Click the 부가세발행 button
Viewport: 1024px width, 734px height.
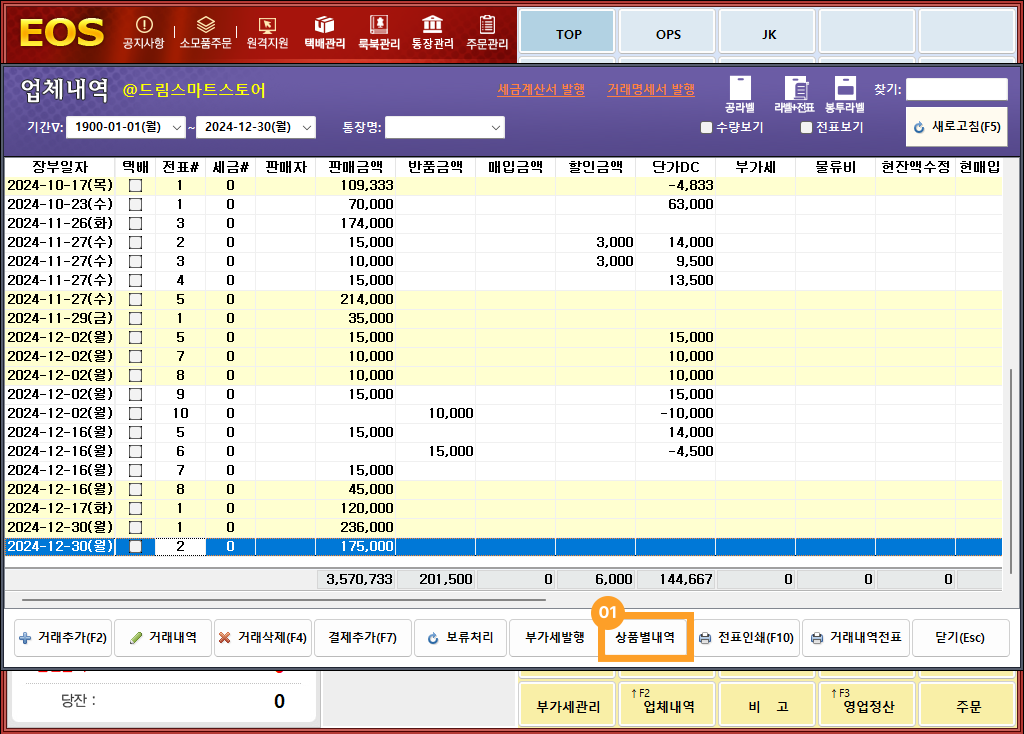point(555,638)
